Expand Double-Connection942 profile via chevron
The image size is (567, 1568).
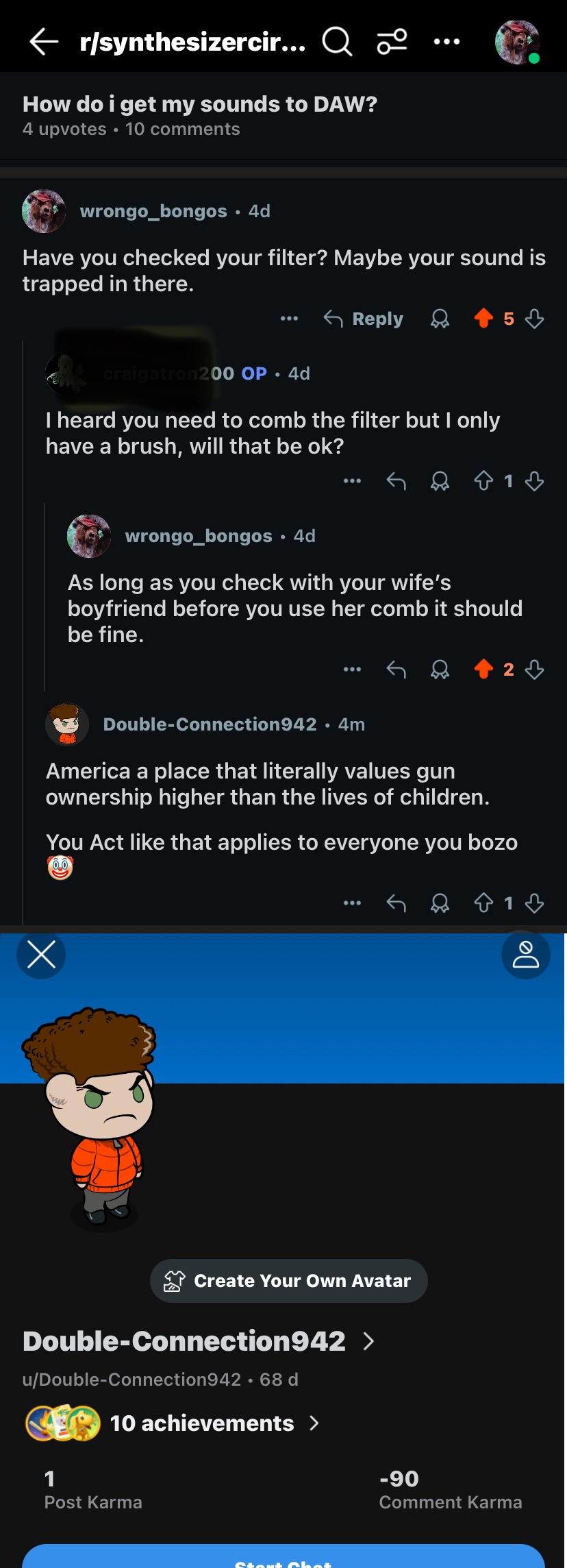tap(368, 1341)
